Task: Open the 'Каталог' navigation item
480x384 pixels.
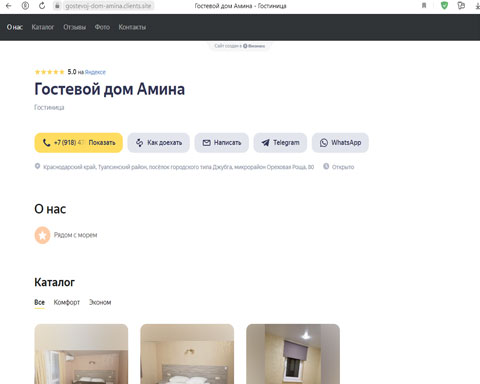Action: tap(43, 27)
